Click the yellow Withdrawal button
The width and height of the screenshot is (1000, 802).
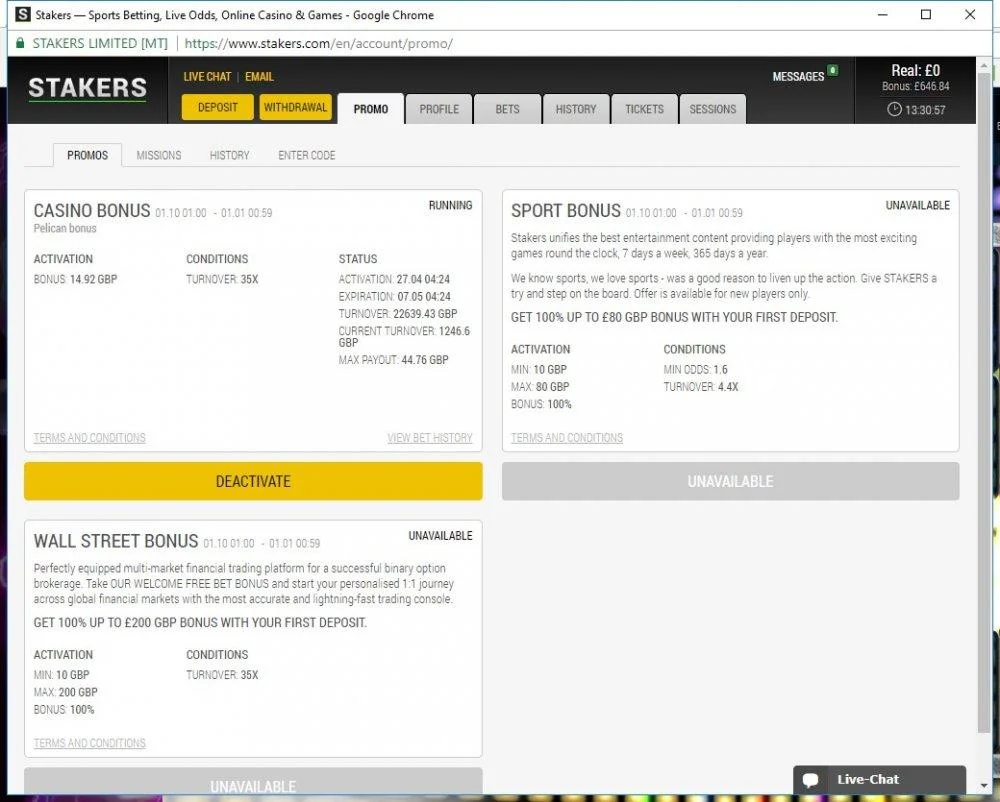click(x=295, y=107)
